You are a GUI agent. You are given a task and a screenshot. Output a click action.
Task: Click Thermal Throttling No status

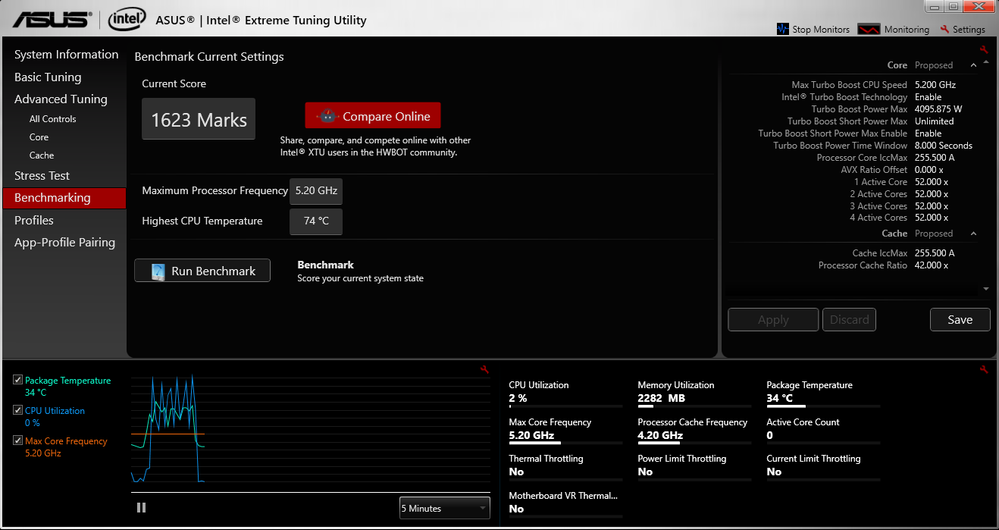pyautogui.click(x=516, y=472)
